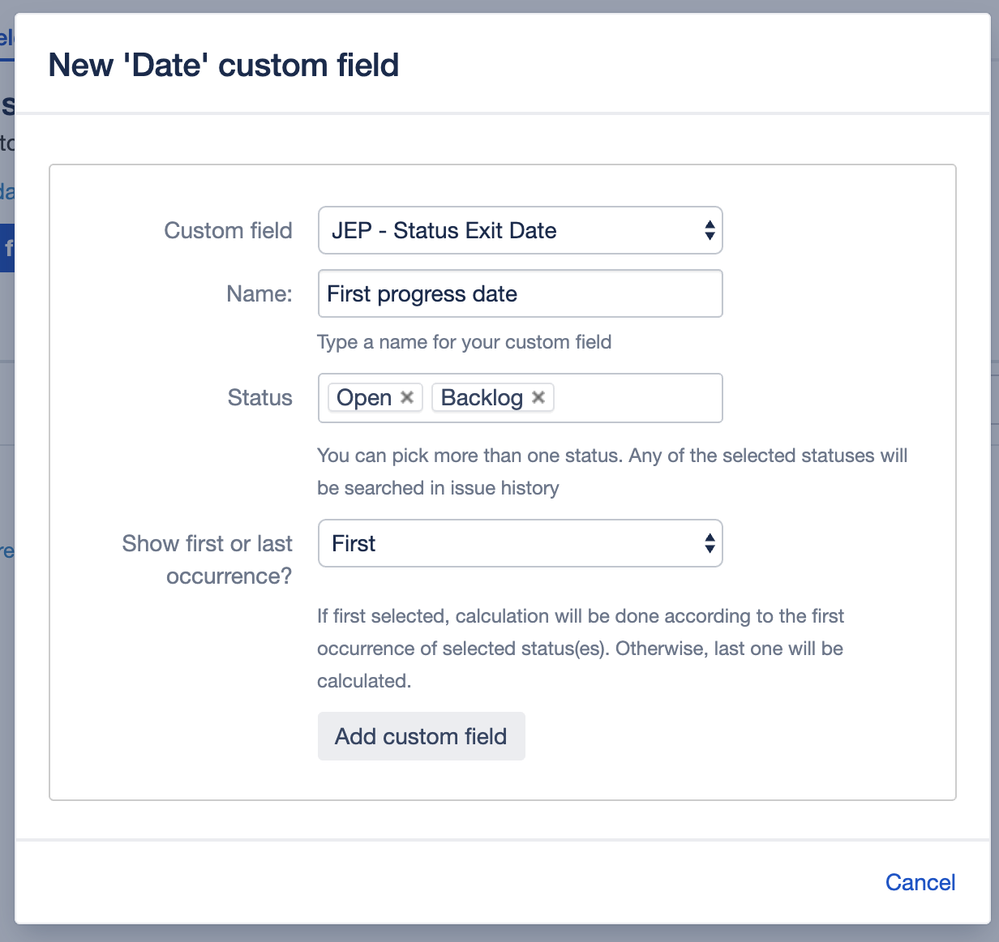Cancel the new custom field dialog
The width and height of the screenshot is (999, 942).
(920, 882)
